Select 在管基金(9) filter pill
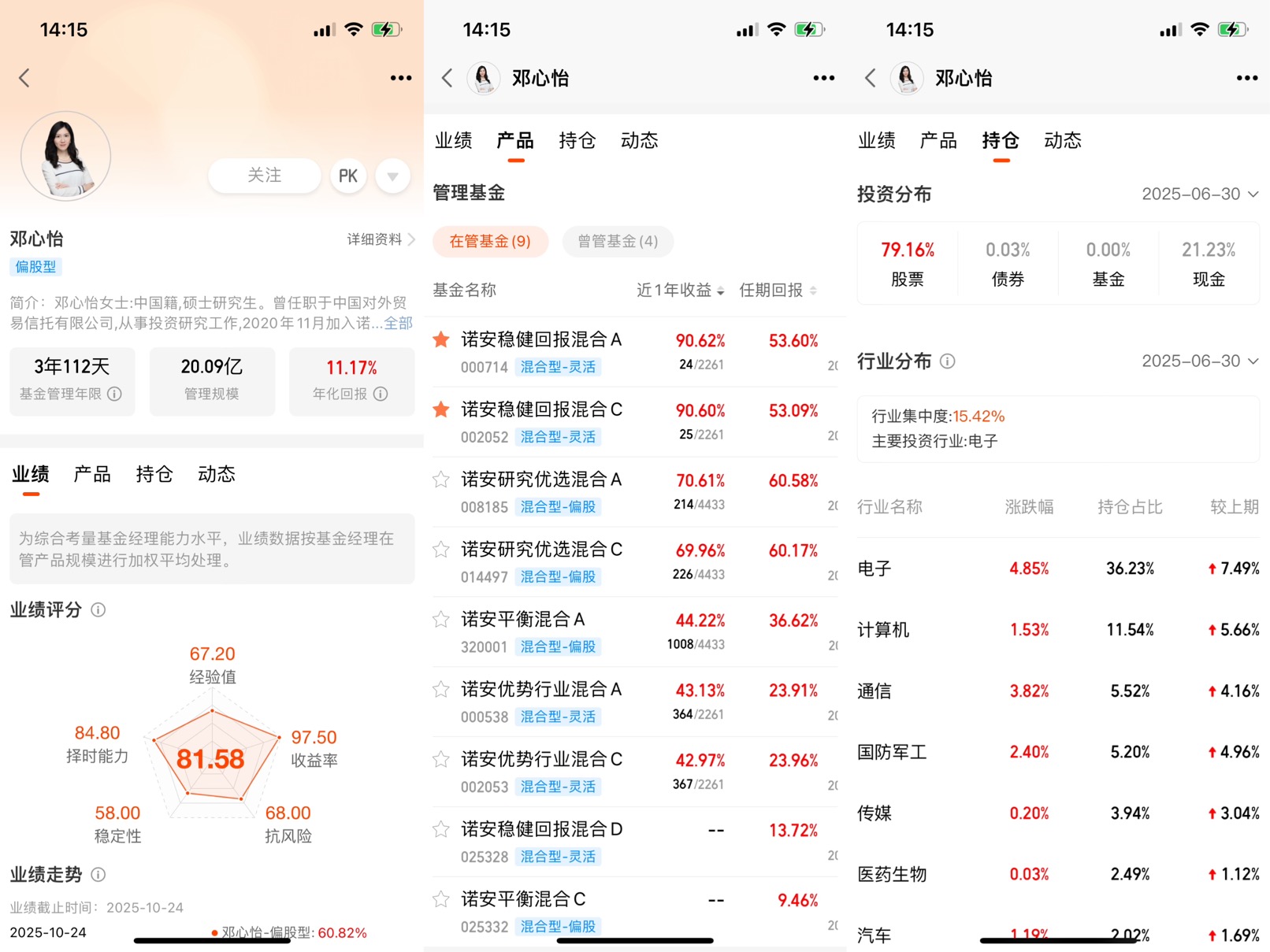 (490, 241)
